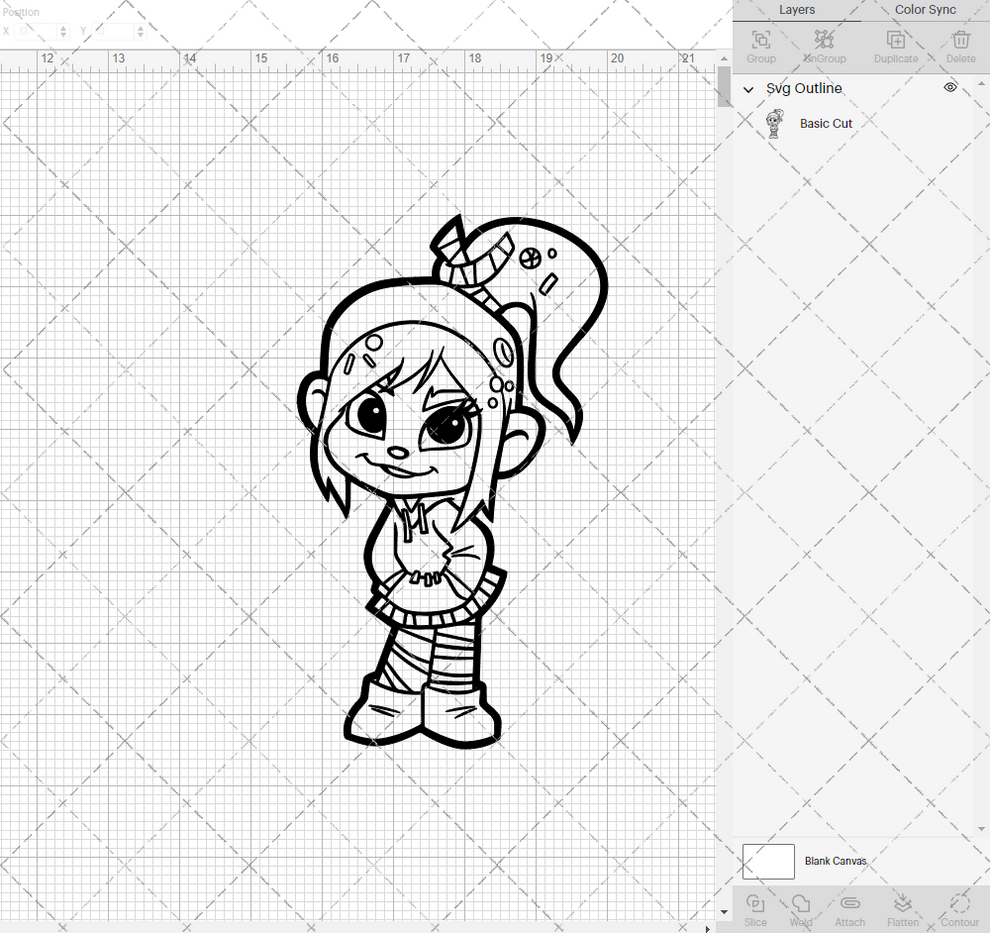Apply the Flatten tool
Image resolution: width=990 pixels, height=933 pixels.
pos(902,908)
